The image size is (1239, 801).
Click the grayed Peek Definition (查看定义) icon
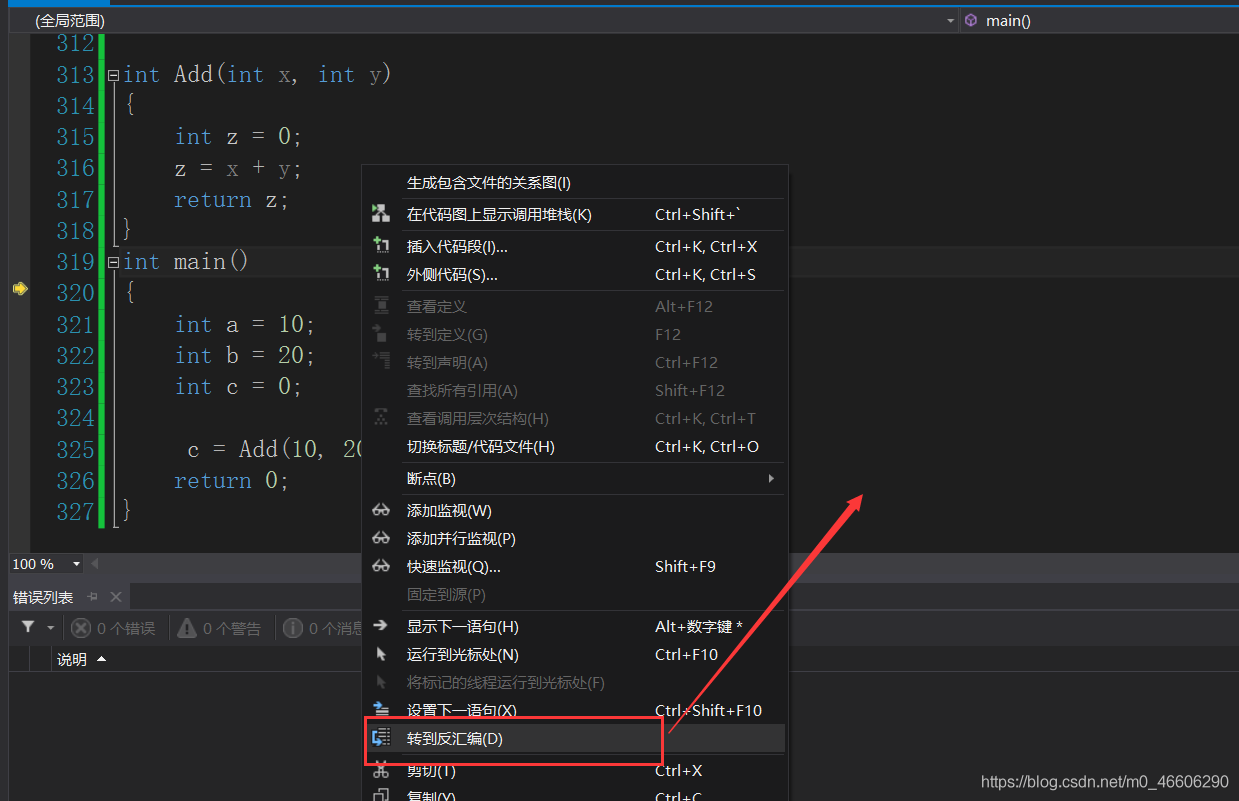(x=381, y=305)
